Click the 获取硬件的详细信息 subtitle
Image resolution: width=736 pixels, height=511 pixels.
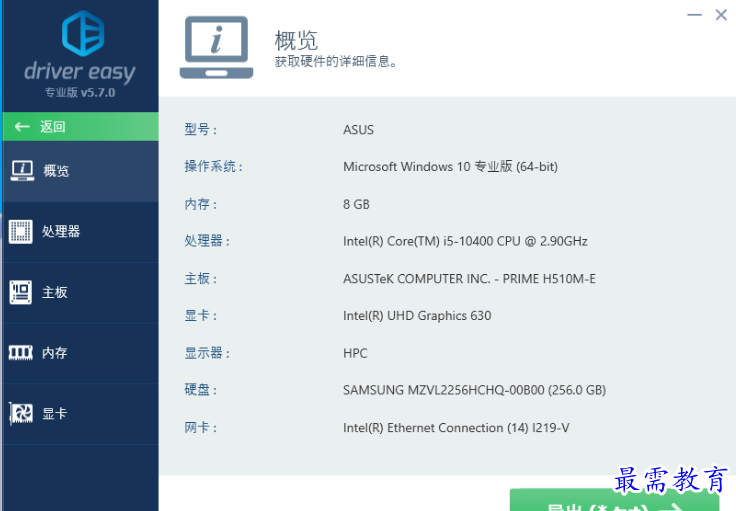(336, 61)
